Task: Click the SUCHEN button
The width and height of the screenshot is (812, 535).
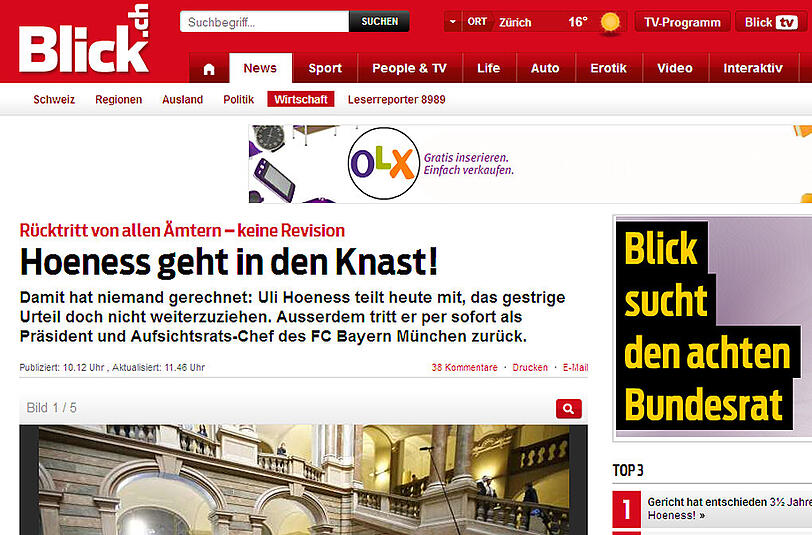Action: [379, 22]
